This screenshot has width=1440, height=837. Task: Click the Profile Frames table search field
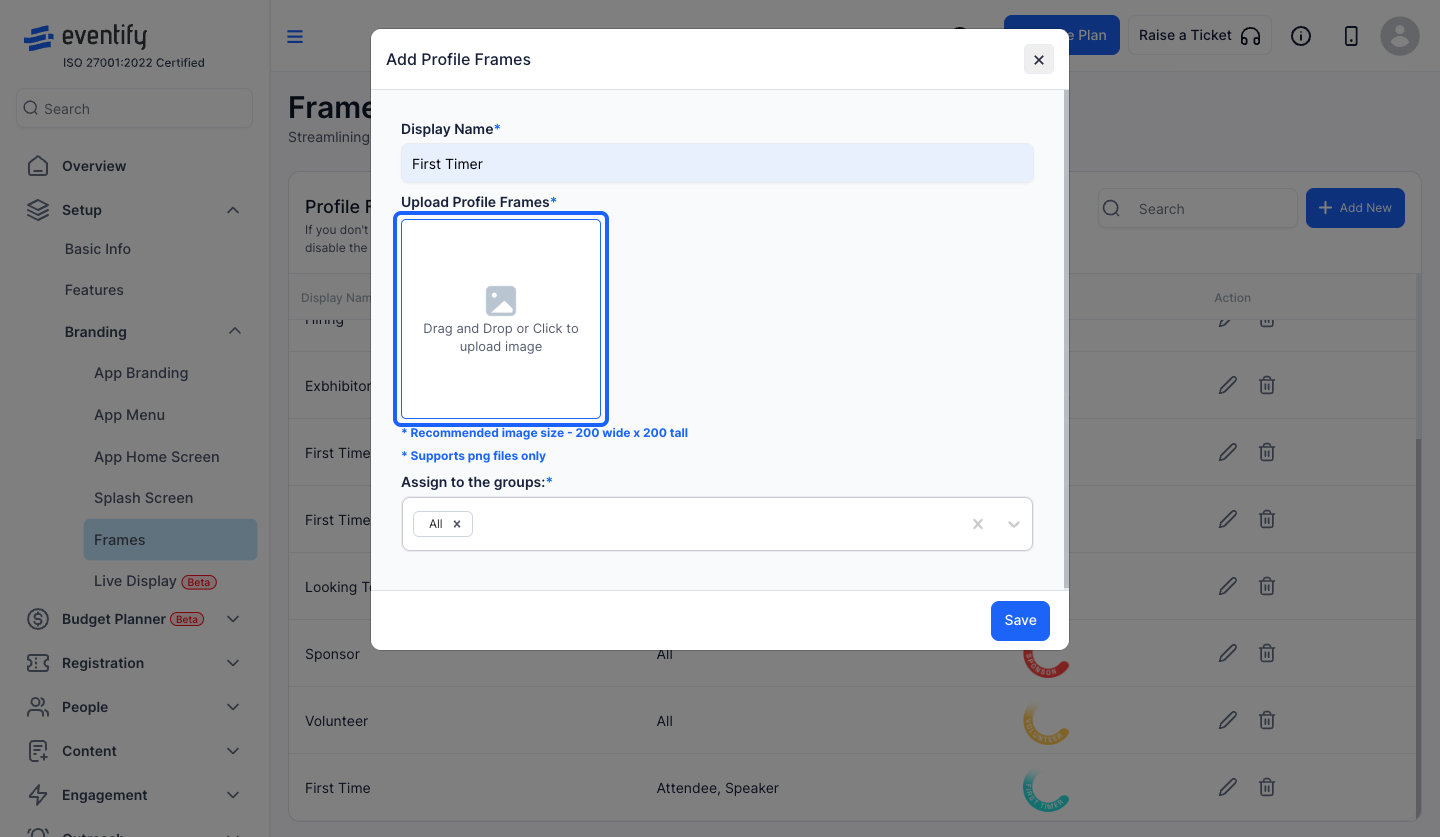click(1197, 209)
